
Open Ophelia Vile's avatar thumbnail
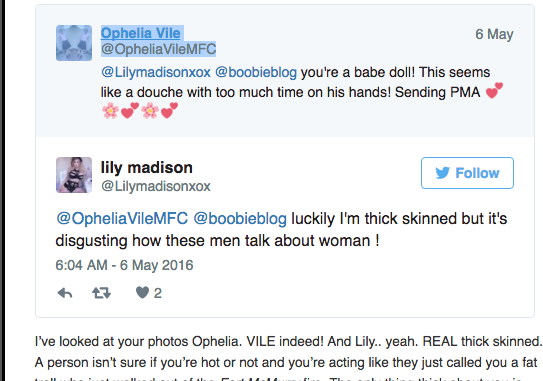74,43
